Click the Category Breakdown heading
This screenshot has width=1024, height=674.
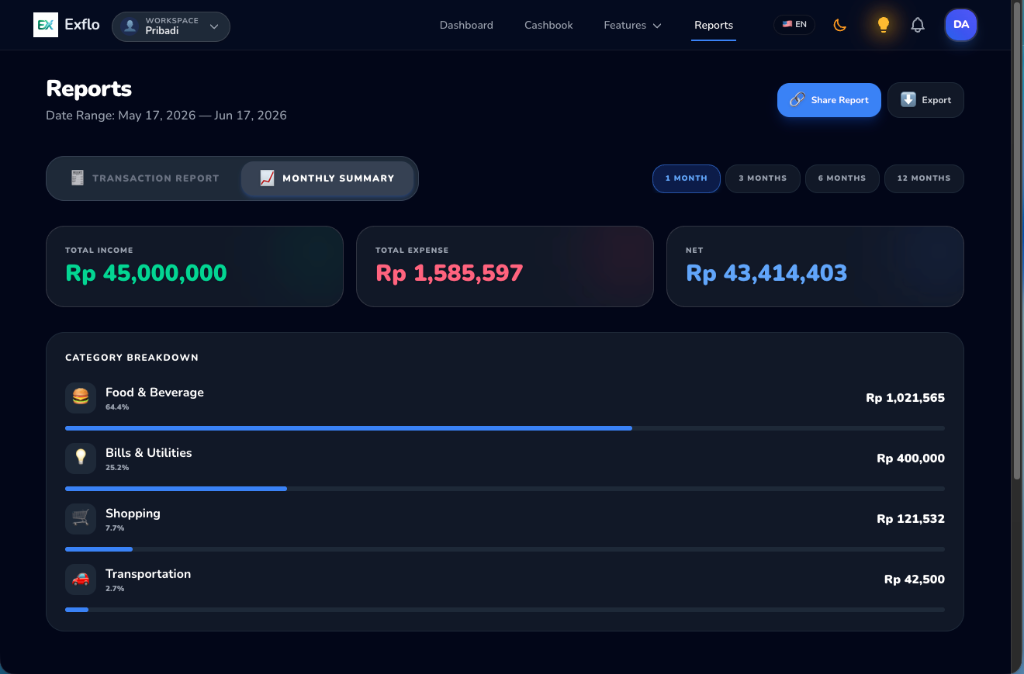point(132,357)
